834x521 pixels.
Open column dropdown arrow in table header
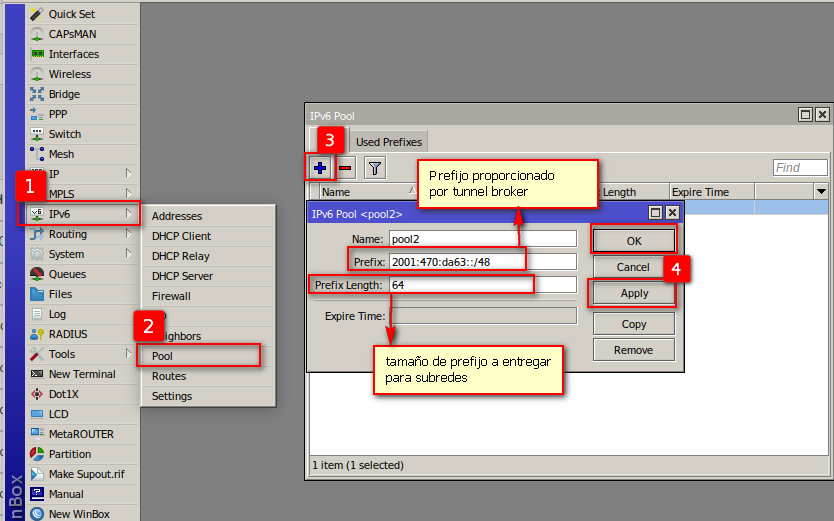[x=821, y=191]
